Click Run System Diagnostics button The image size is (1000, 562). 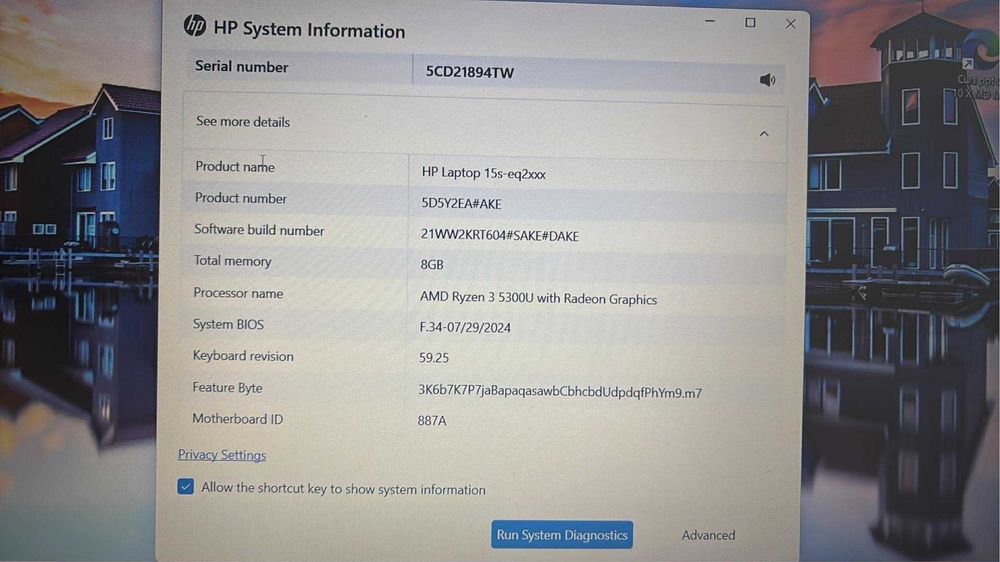[562, 535]
